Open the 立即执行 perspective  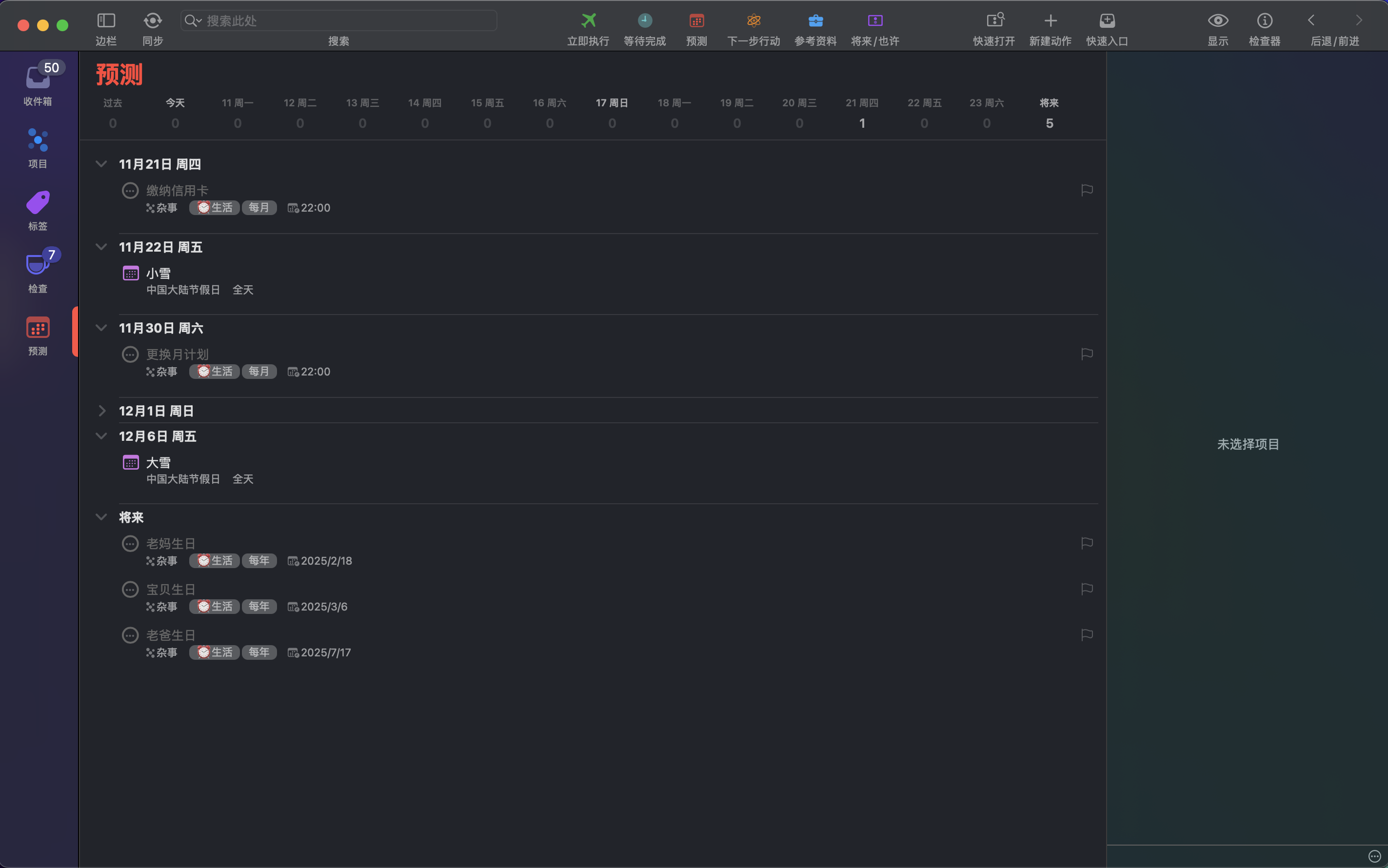(x=588, y=20)
